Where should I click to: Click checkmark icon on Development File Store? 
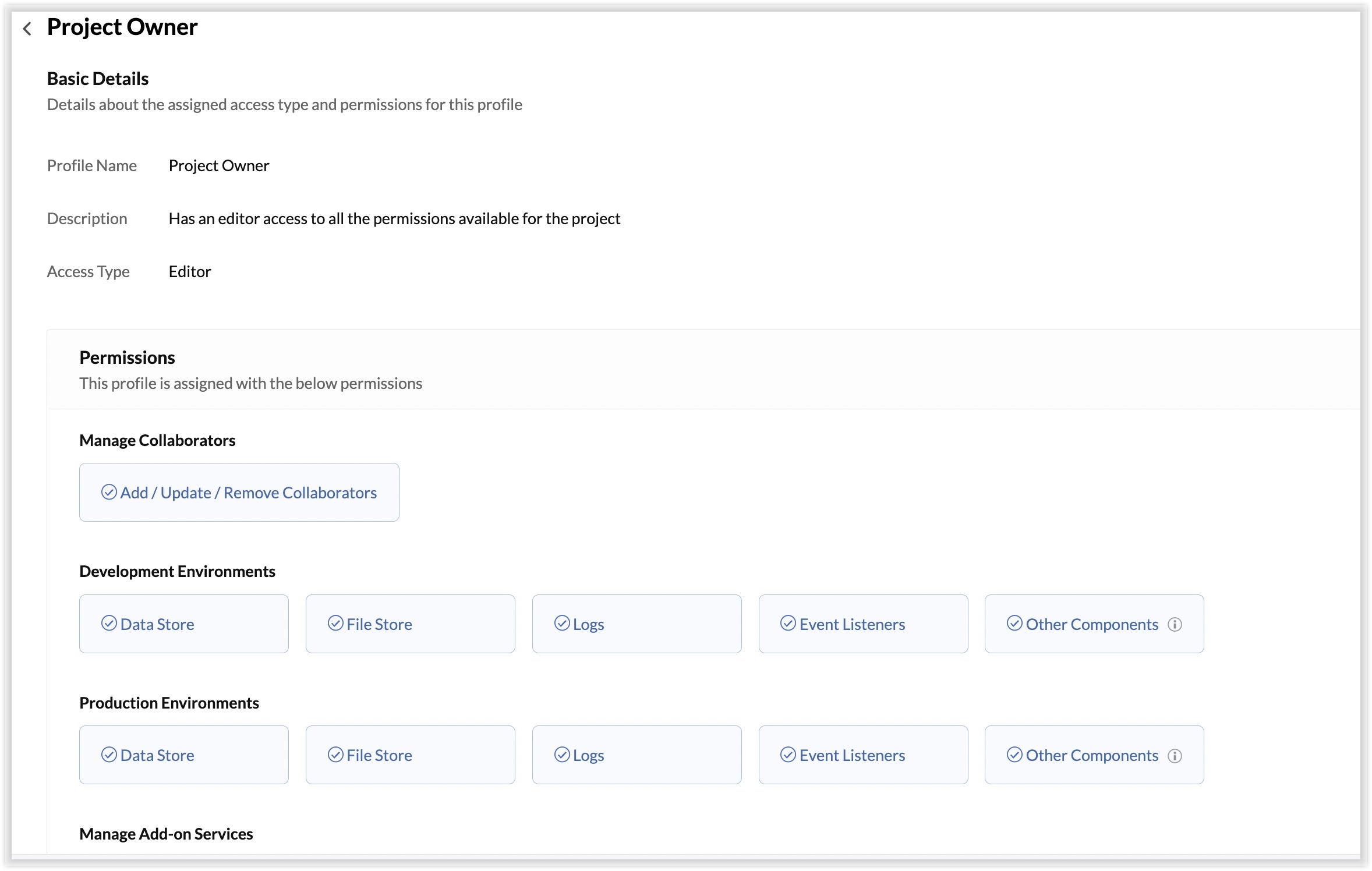(335, 624)
